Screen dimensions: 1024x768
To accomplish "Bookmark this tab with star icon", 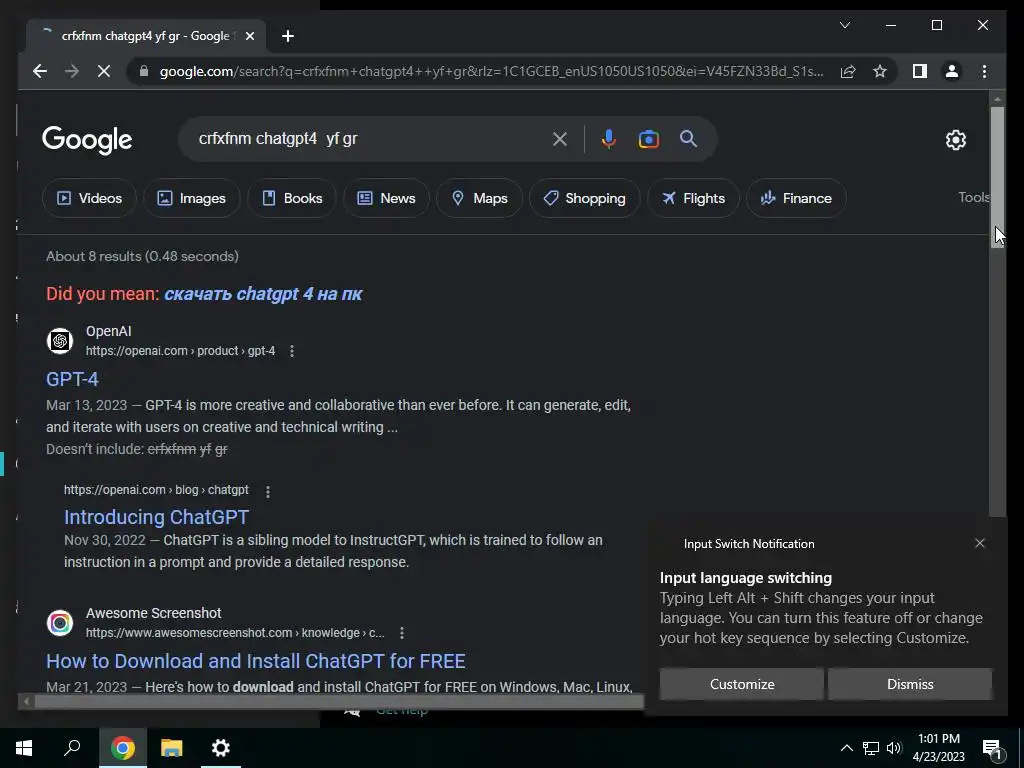I will [x=880, y=71].
